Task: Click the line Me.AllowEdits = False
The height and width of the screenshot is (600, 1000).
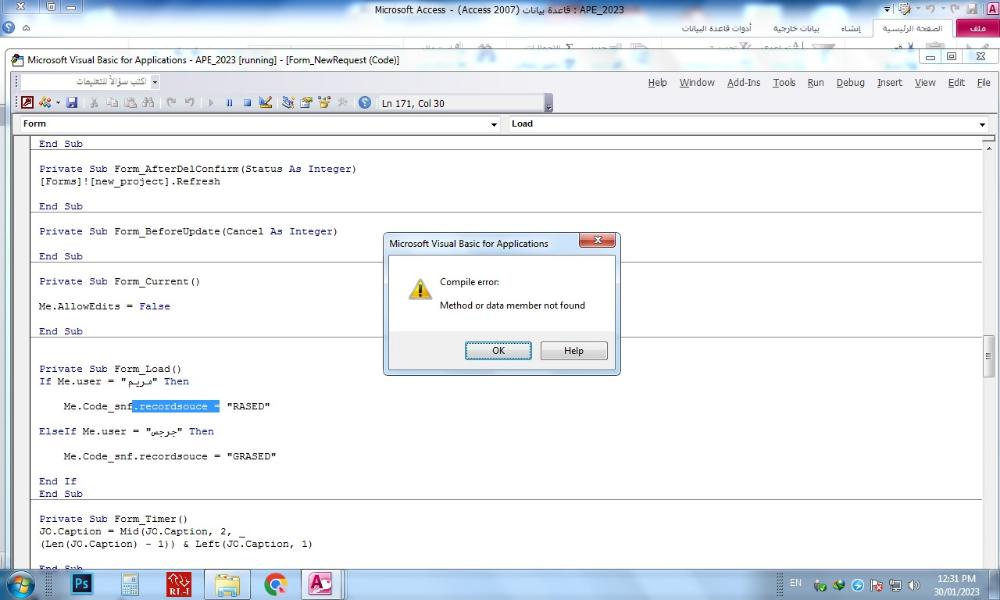Action: tap(105, 307)
